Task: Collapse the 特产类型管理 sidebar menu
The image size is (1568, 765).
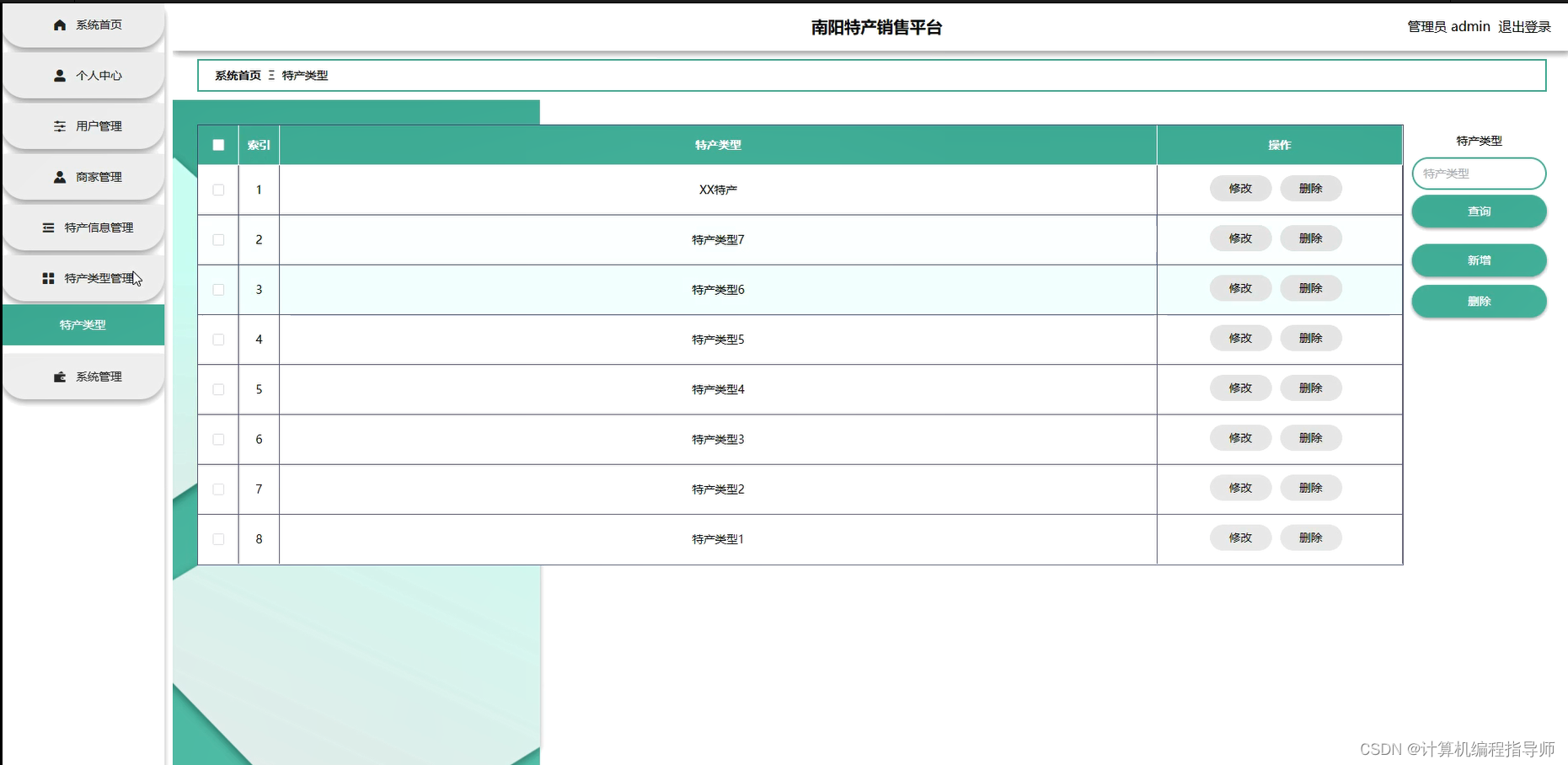Action: 83,278
